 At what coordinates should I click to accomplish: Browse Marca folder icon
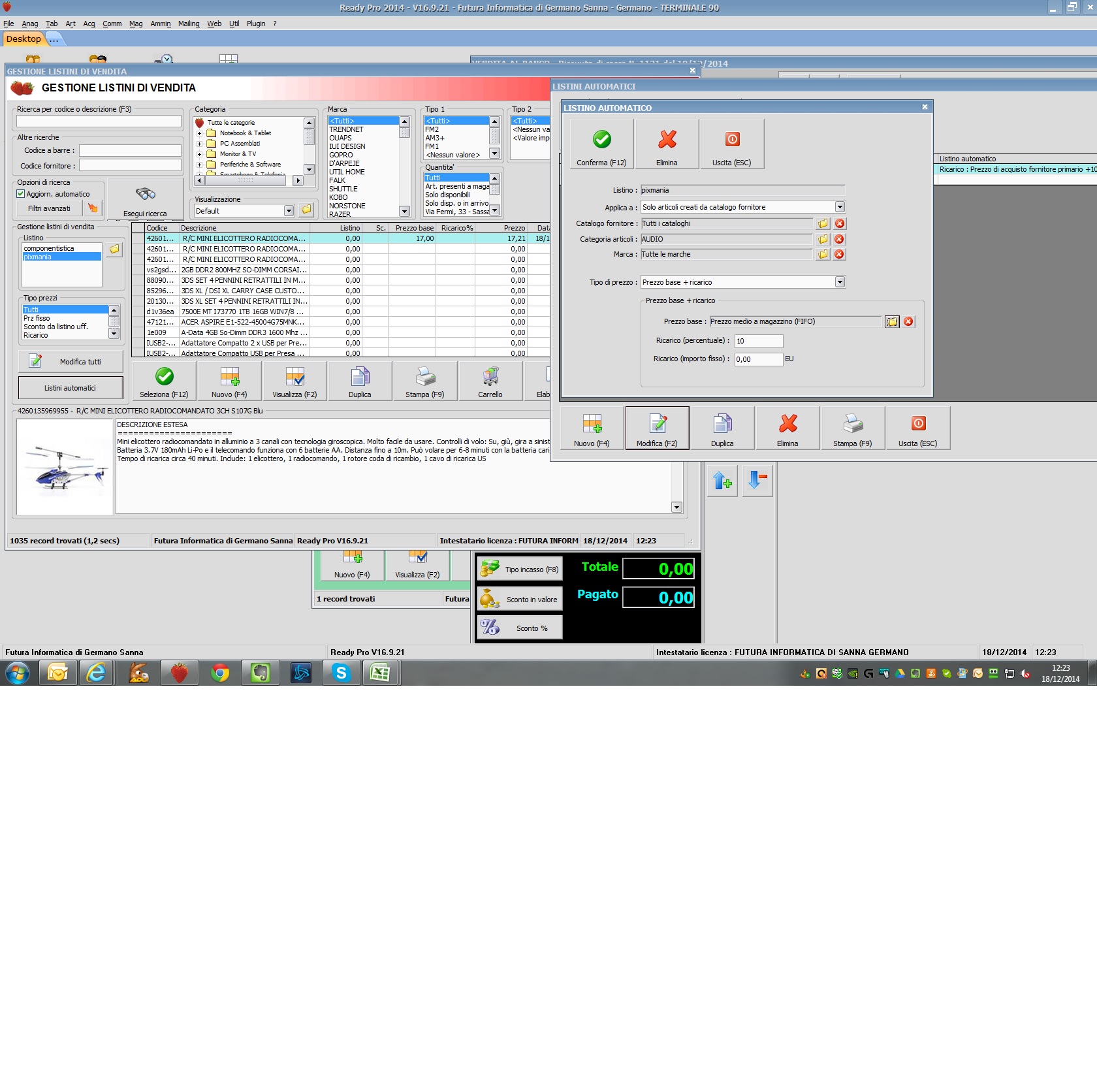(x=823, y=254)
